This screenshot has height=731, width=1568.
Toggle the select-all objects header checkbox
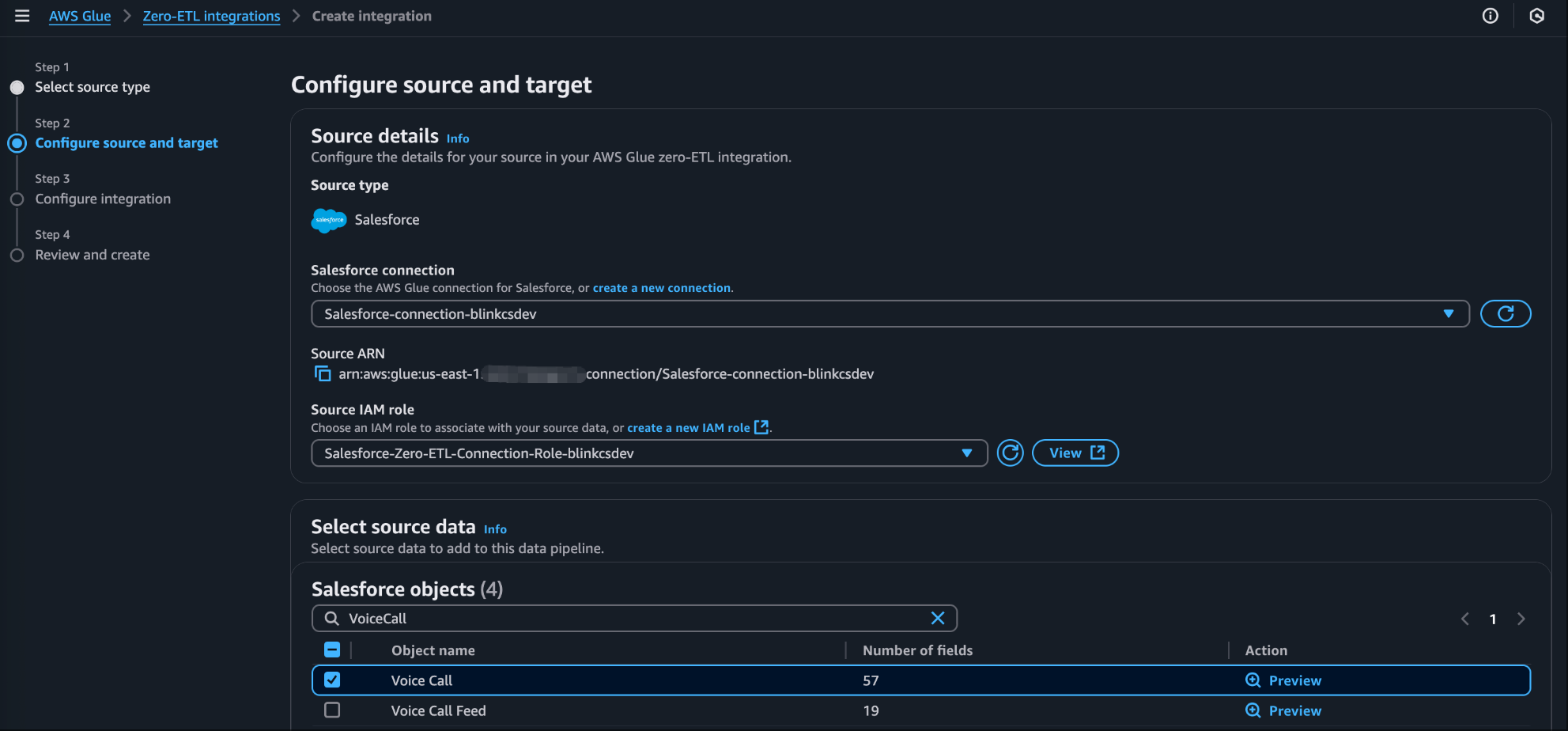332,650
